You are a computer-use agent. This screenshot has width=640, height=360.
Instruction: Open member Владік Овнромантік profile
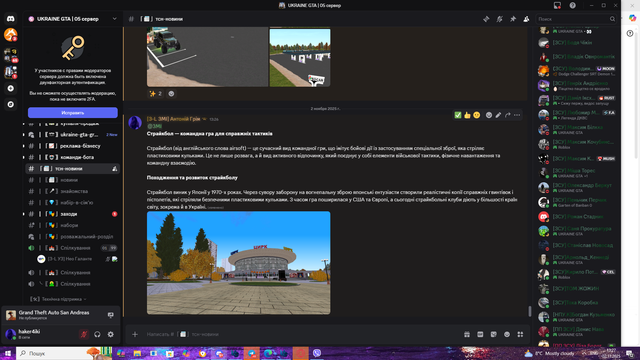577,57
